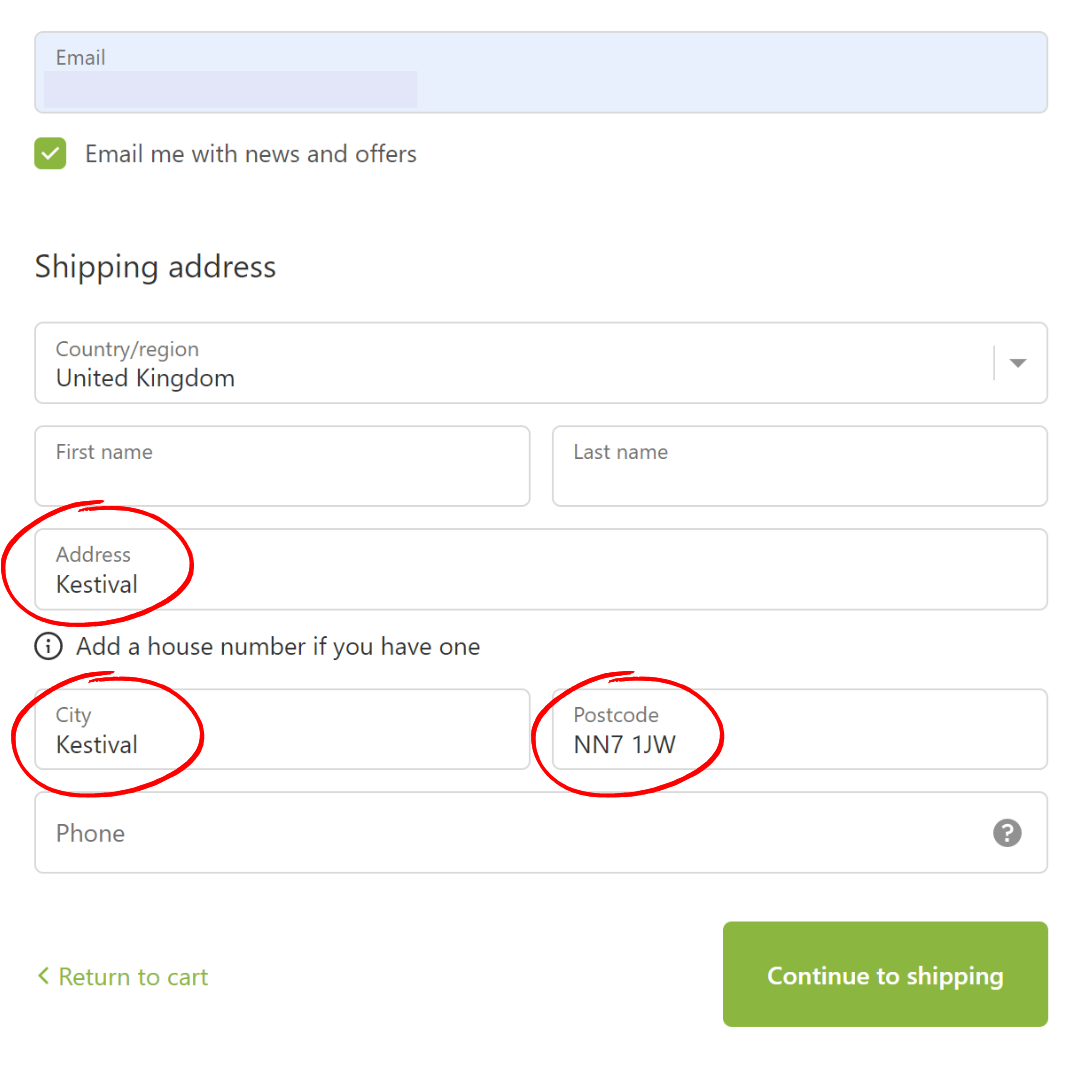The height and width of the screenshot is (1080, 1080).
Task: Click the Country/region label text
Action: coord(127,349)
